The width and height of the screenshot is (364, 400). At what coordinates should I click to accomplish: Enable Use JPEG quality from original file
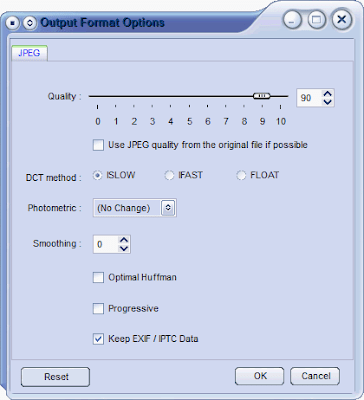pyautogui.click(x=98, y=145)
